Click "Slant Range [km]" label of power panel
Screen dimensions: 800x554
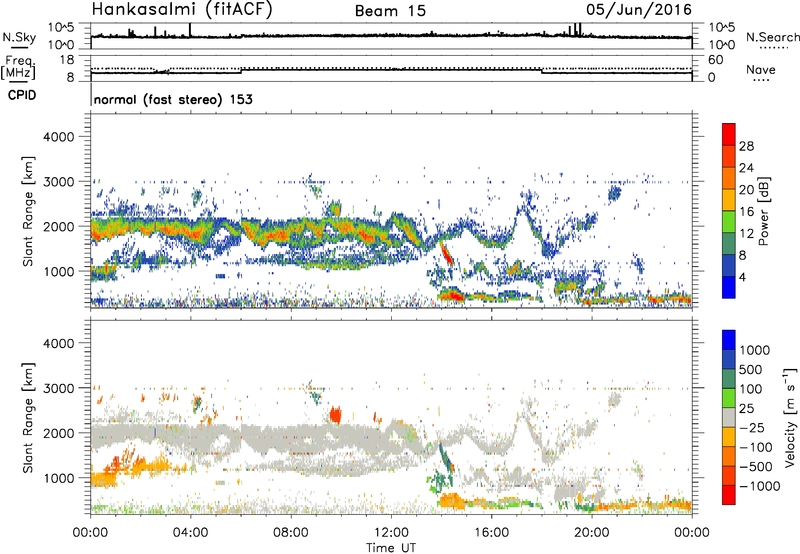28,211
